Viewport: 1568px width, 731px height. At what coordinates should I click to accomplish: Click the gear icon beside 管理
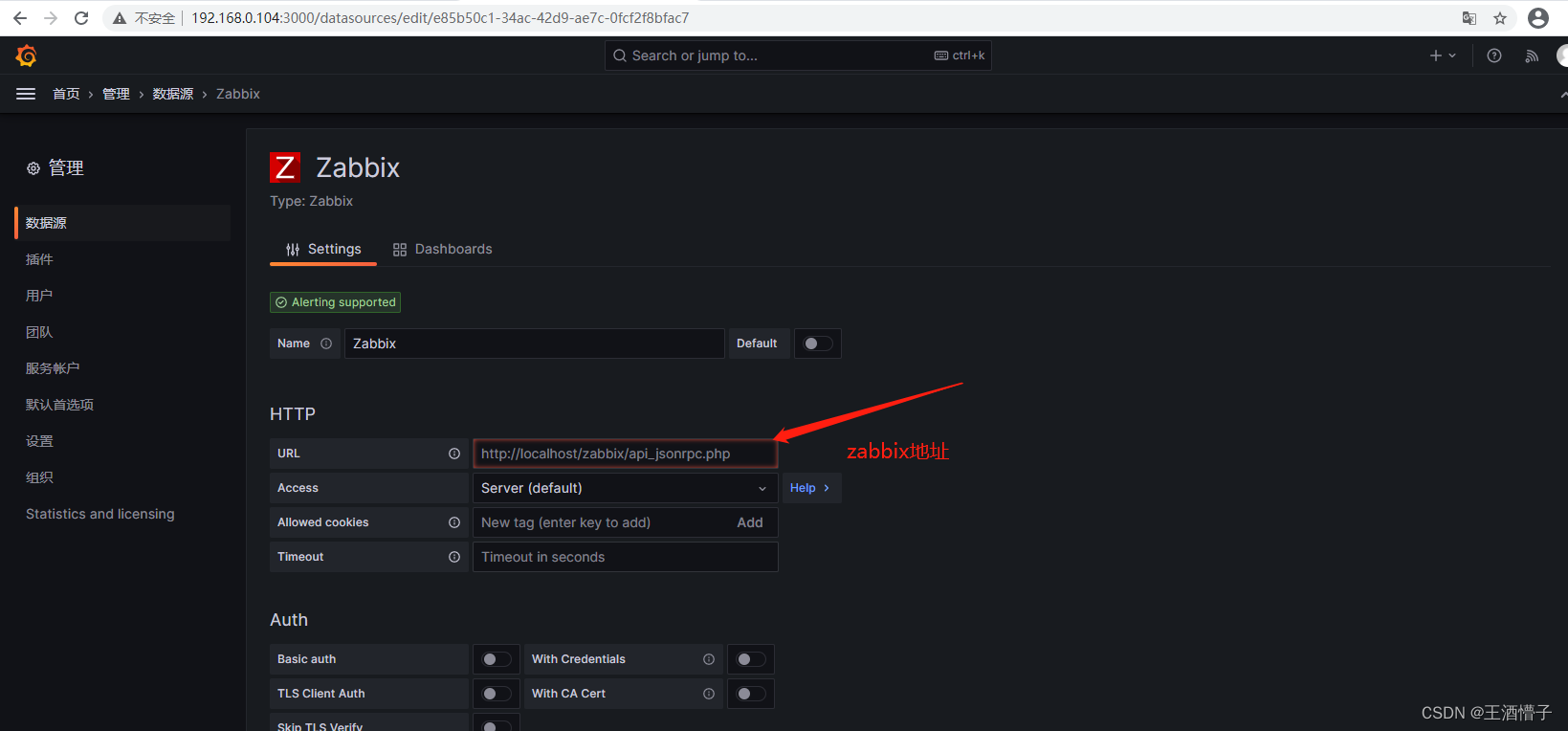(x=33, y=168)
